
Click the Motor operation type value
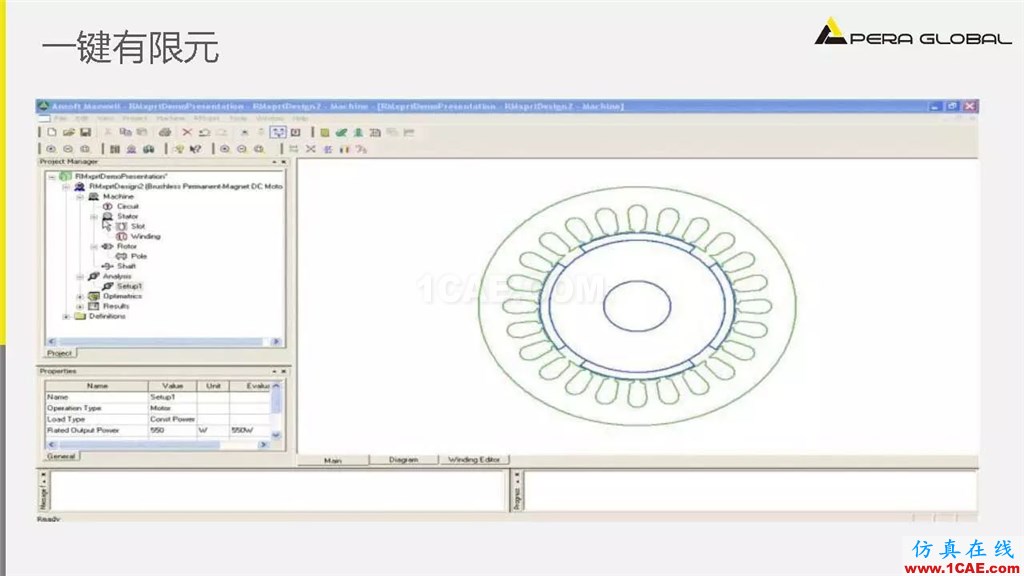[x=172, y=408]
